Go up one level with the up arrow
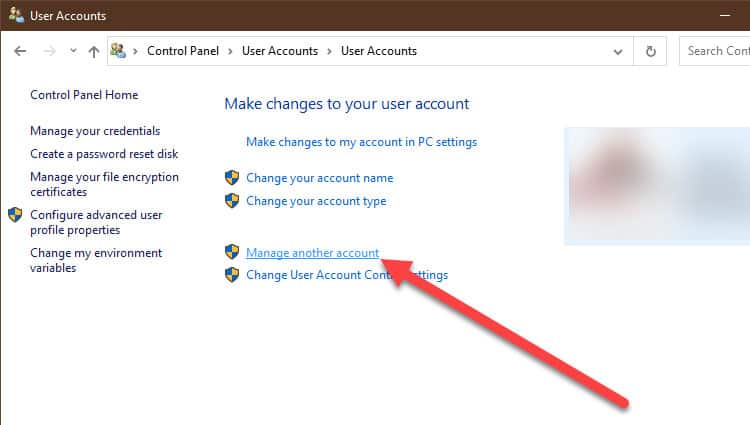Screen dimensions: 750x425 coord(94,51)
